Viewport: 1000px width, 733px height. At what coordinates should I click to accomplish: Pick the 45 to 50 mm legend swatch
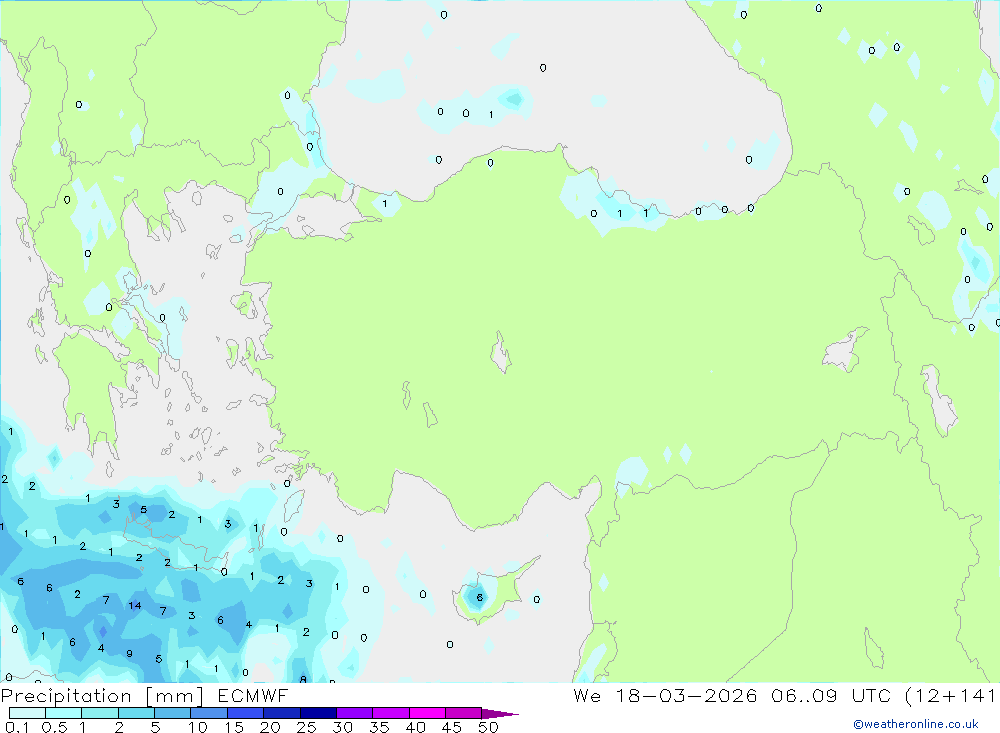tap(464, 713)
